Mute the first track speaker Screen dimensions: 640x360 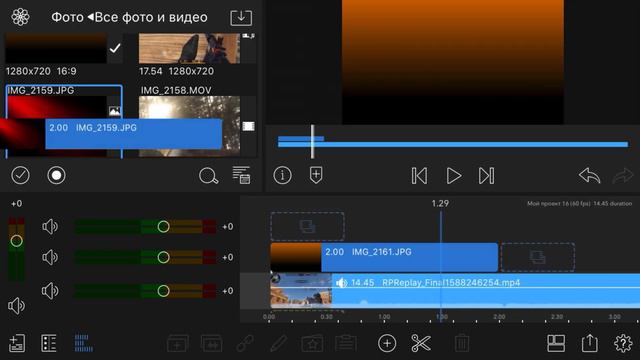[50, 227]
